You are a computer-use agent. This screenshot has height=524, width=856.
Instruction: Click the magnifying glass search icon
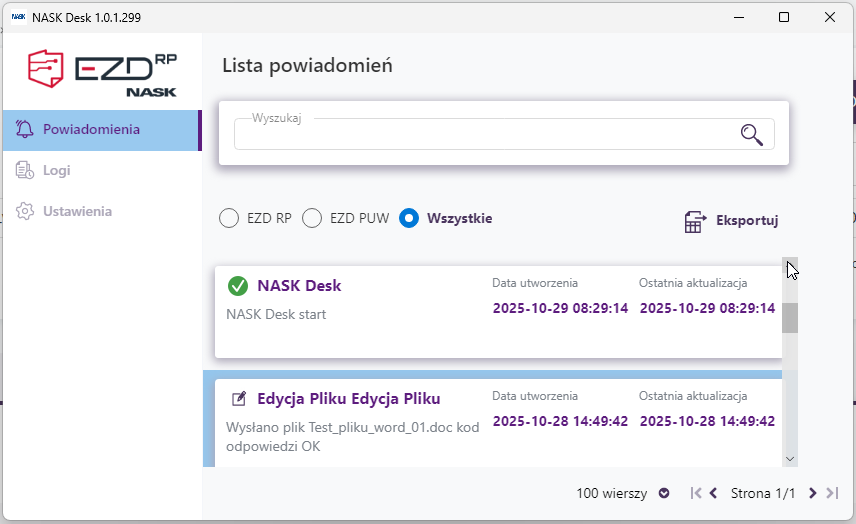(751, 135)
